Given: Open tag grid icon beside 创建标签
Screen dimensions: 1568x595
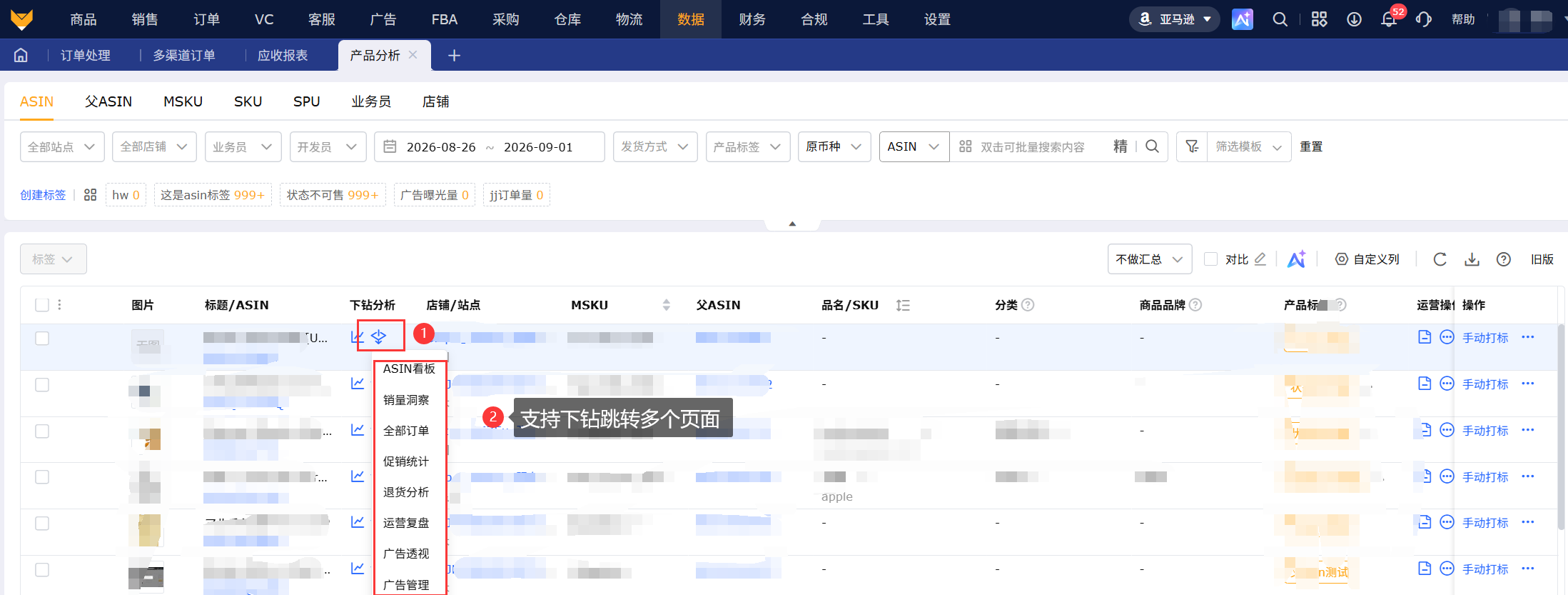Looking at the screenshot, I should (90, 195).
